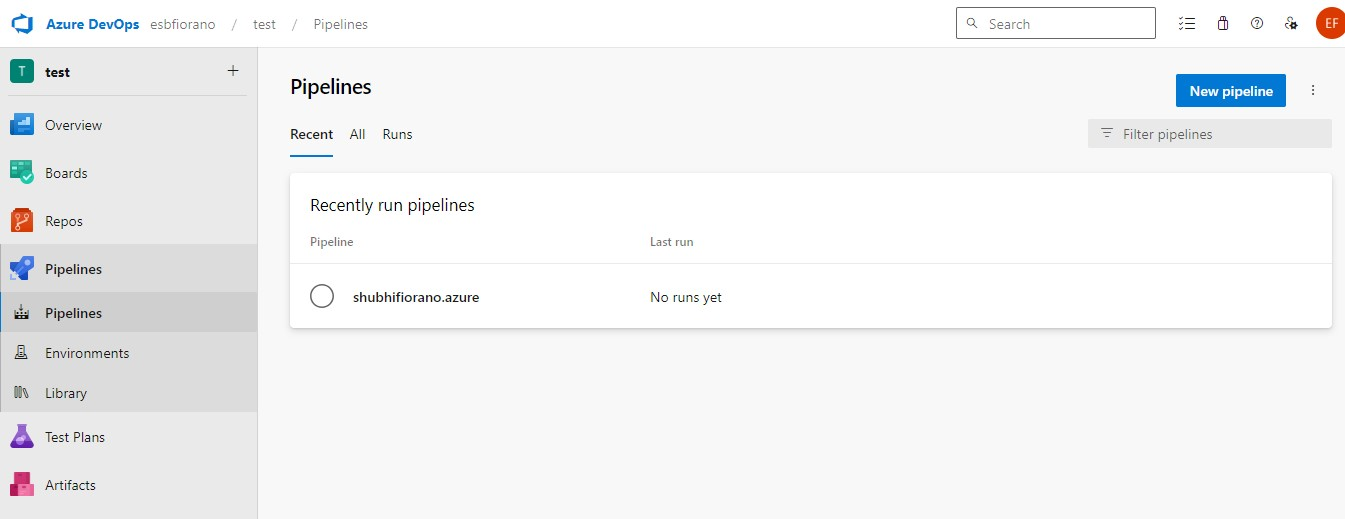Open the User settings icon
Image resolution: width=1345 pixels, height=519 pixels.
(x=1291, y=24)
